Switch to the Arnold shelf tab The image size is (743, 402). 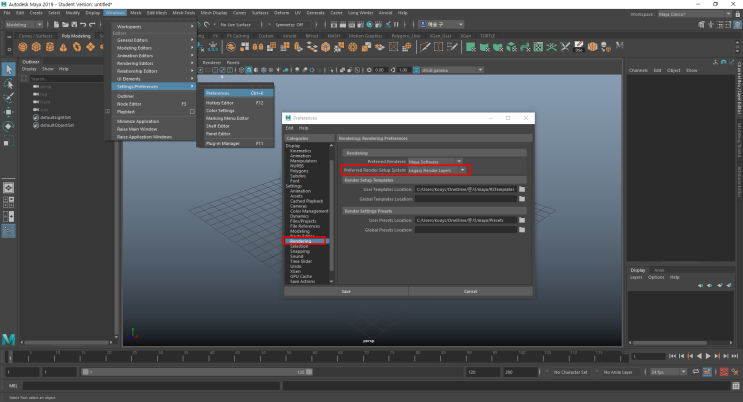289,36
